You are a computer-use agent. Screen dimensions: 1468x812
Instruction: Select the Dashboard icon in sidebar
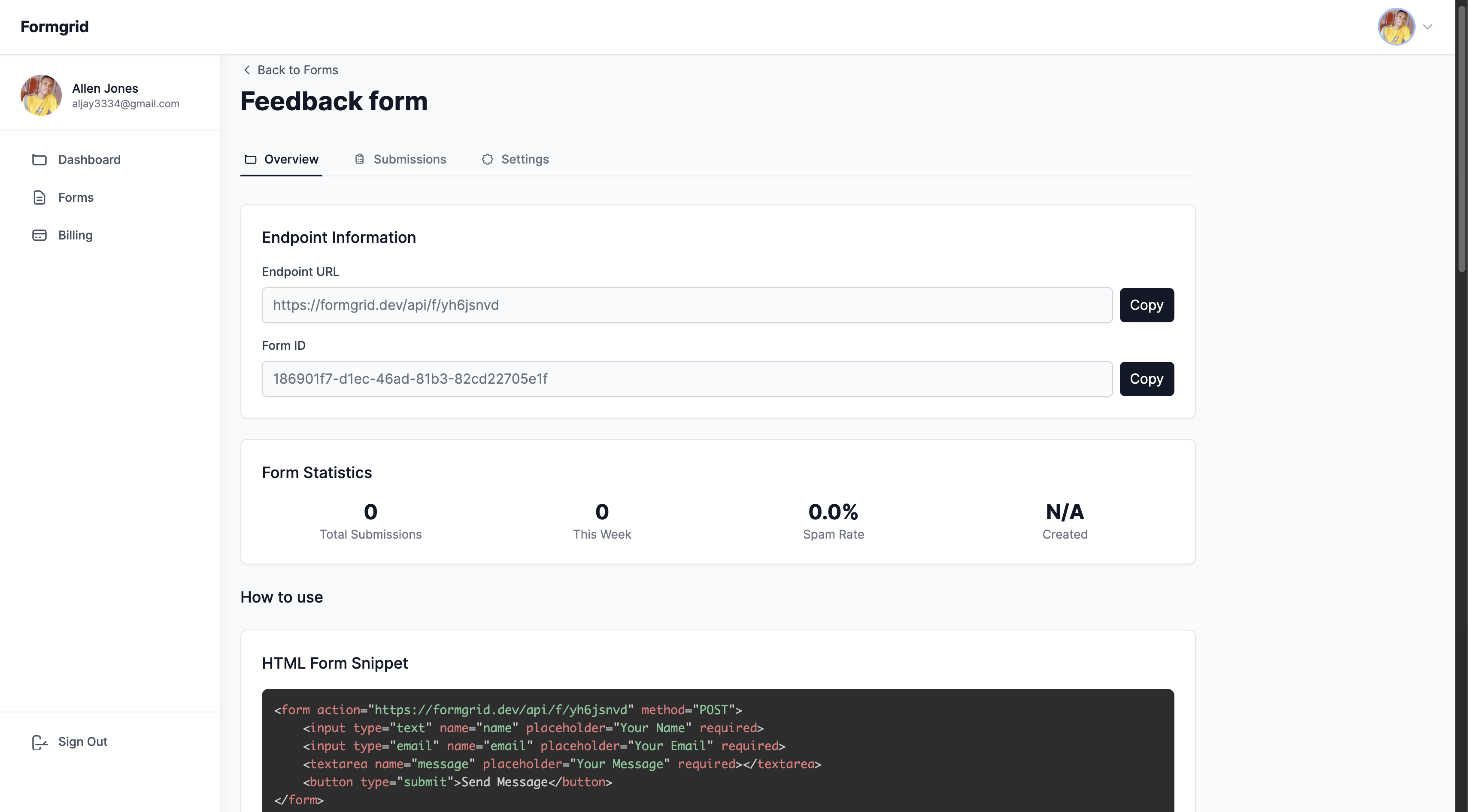tap(39, 160)
